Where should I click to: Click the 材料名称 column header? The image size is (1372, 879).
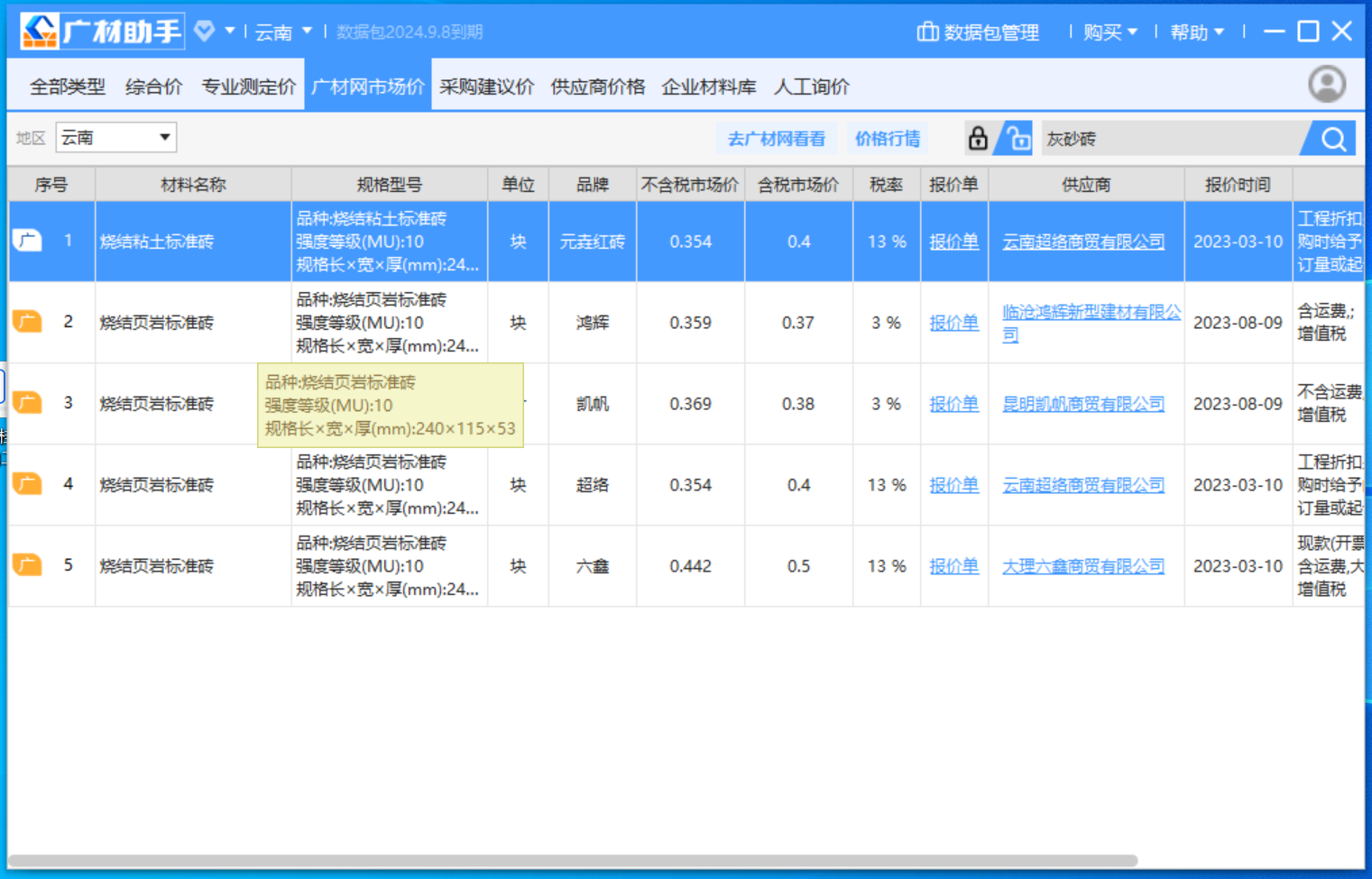coord(193,185)
